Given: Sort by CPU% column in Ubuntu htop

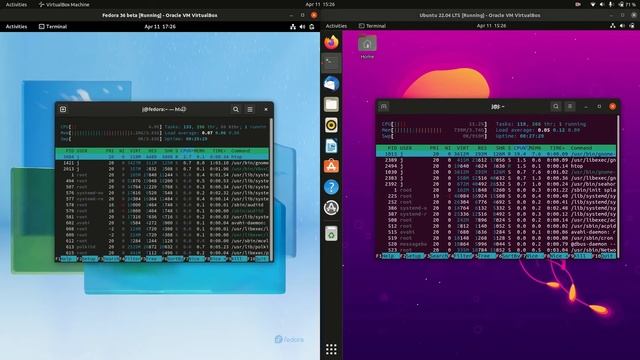Looking at the screenshot, I should tap(521, 148).
